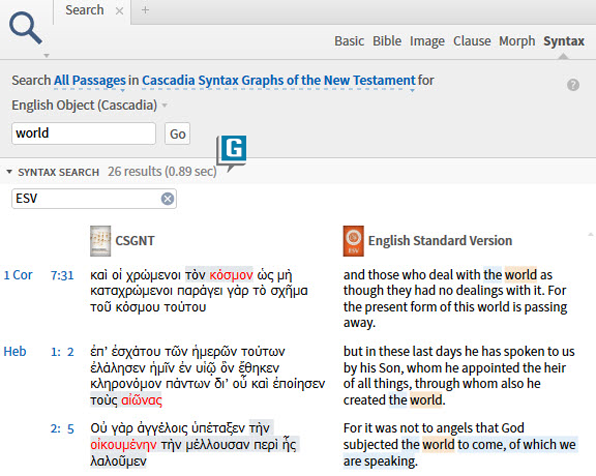This screenshot has width=596, height=476.
Task: Expand the panel menu arrow below magnifier
Action: coord(46,56)
